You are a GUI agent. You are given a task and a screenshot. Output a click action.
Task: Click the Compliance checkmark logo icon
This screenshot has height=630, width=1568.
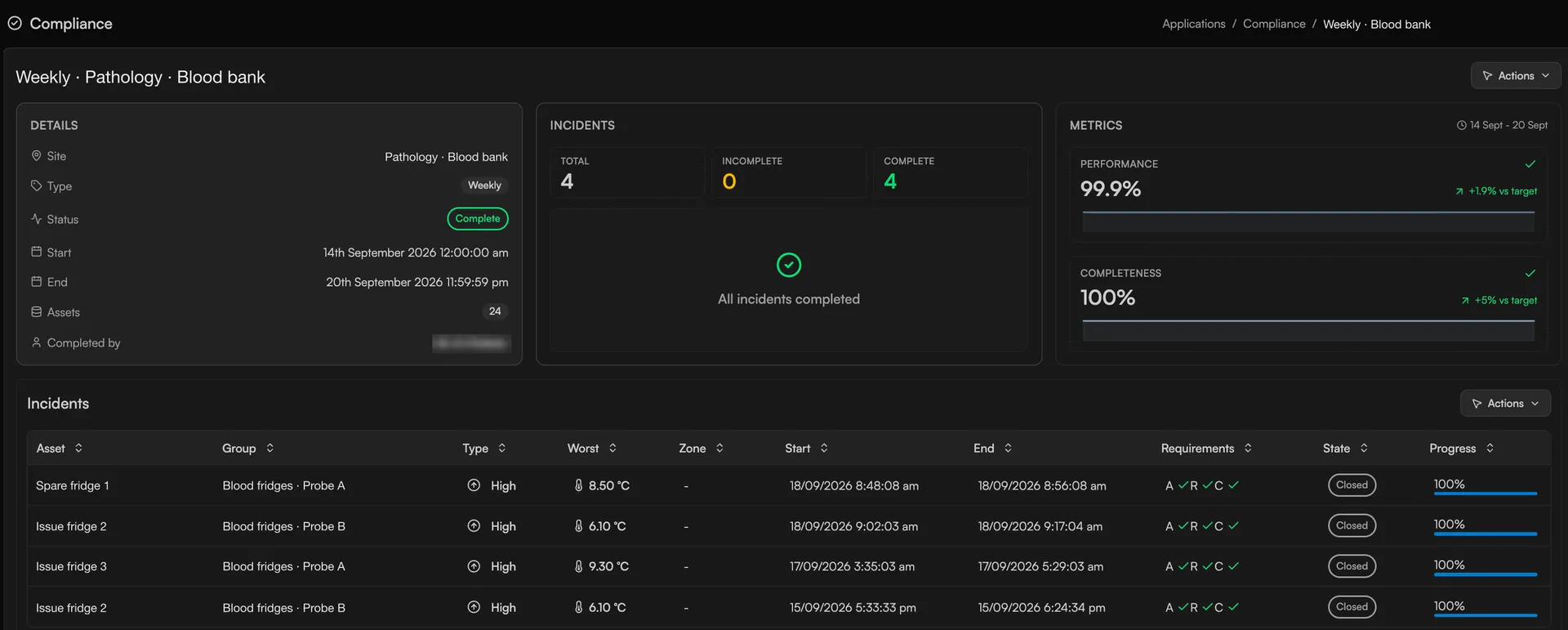coord(15,23)
